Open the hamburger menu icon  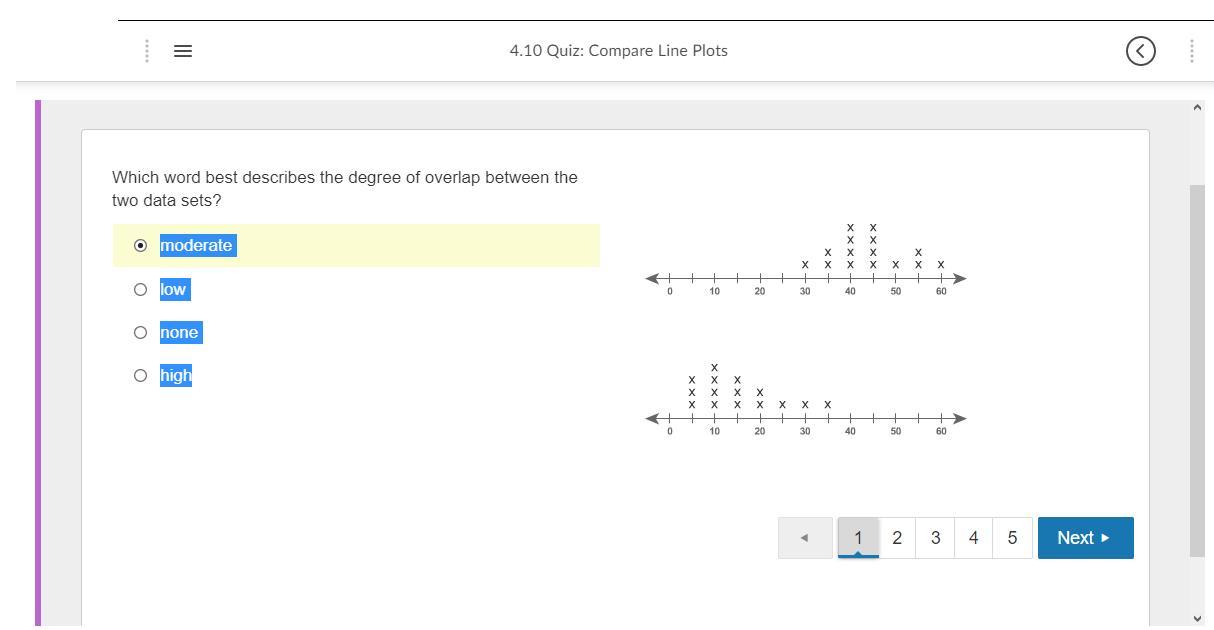point(182,50)
